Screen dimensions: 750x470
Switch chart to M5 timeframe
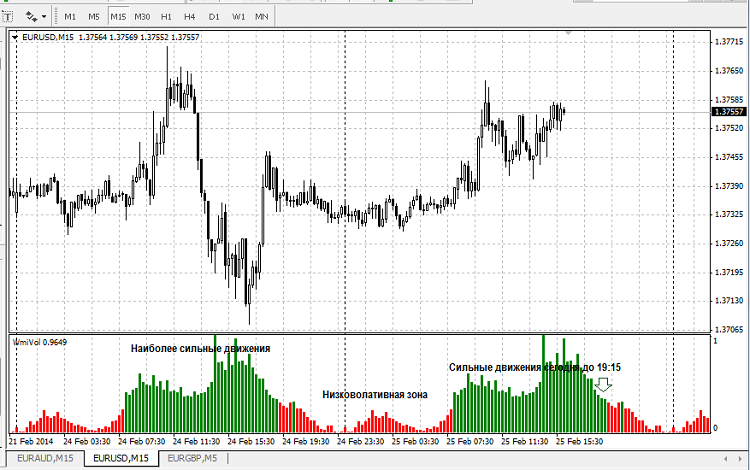(x=93, y=17)
